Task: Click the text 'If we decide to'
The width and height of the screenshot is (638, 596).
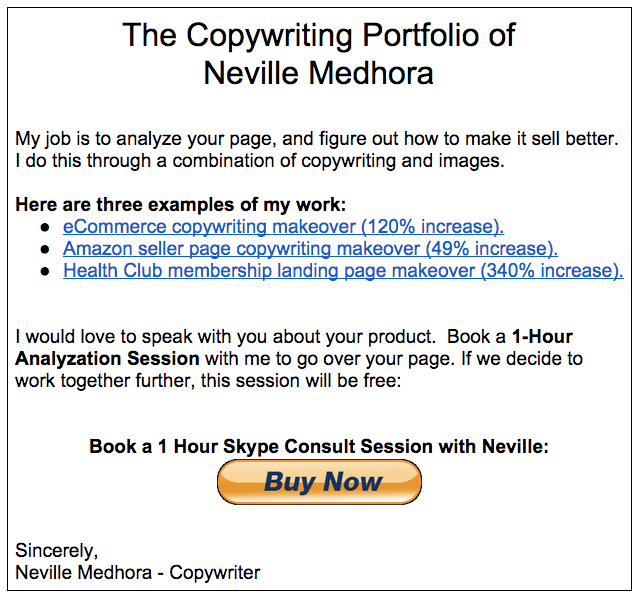Action: pos(522,359)
